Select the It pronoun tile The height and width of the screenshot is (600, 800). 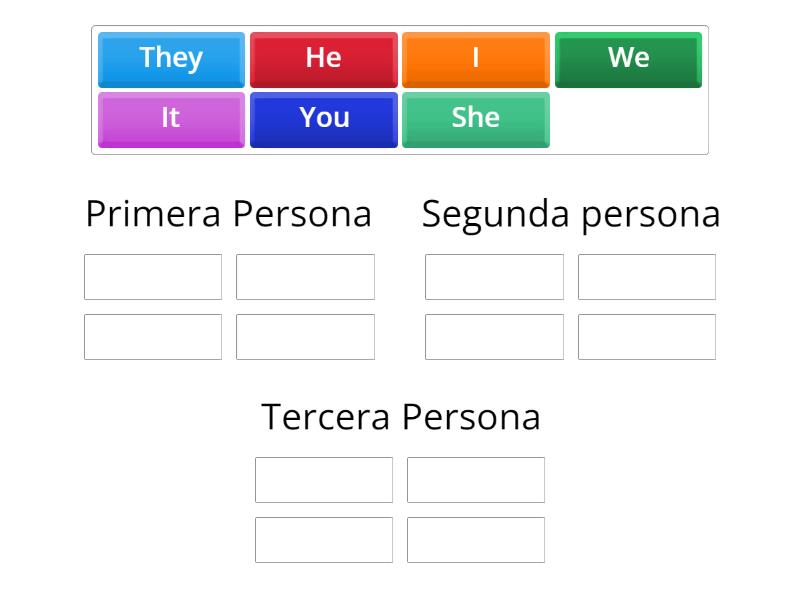pyautogui.click(x=170, y=118)
